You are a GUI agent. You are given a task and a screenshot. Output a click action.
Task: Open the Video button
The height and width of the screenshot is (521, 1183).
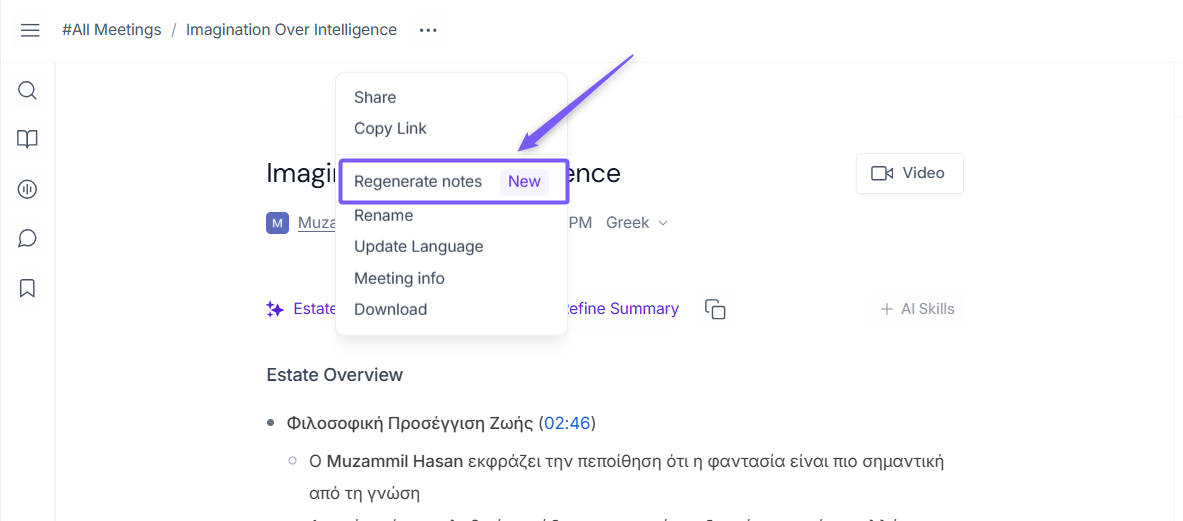pos(909,173)
